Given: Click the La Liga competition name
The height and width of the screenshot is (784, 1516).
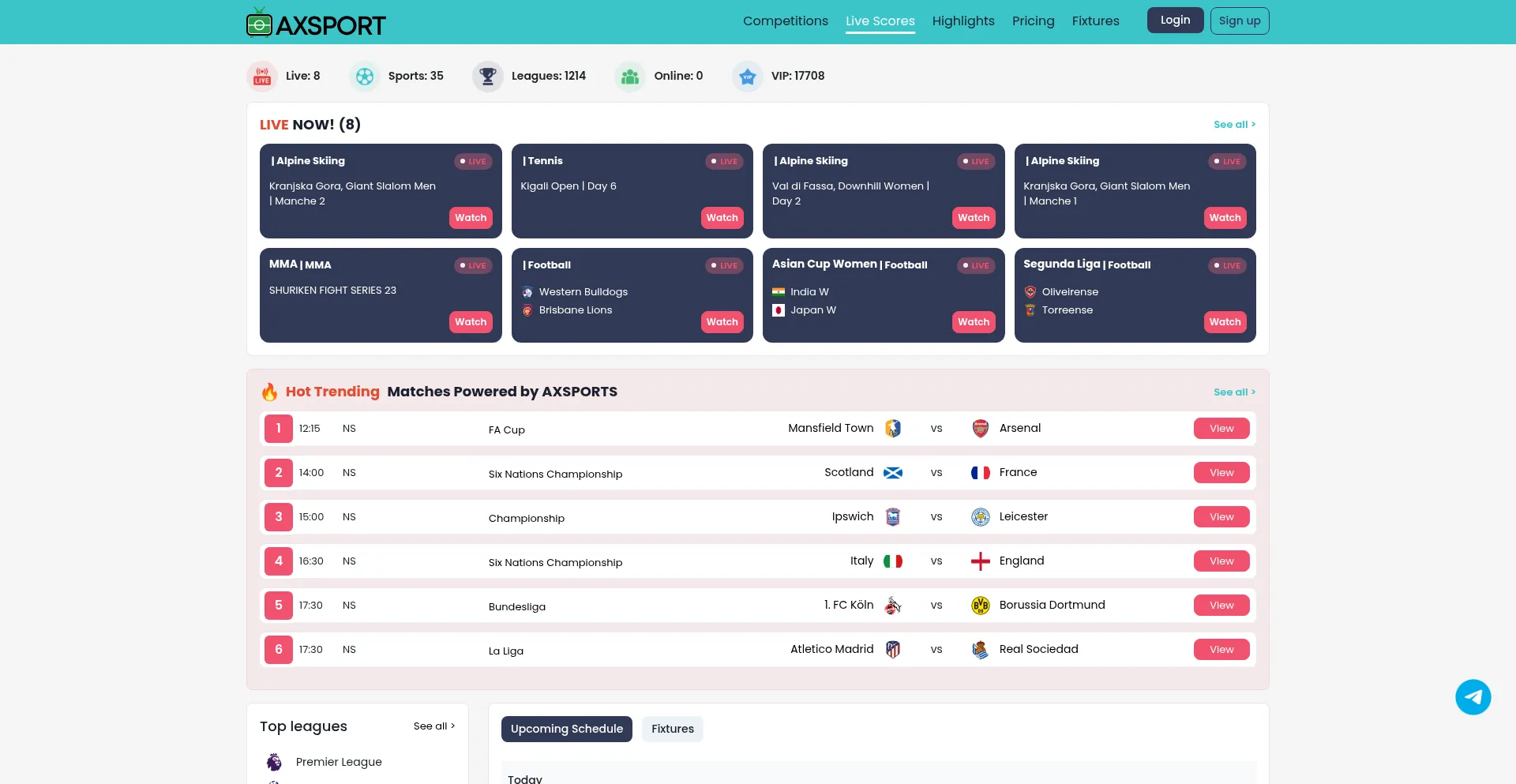Looking at the screenshot, I should [506, 651].
